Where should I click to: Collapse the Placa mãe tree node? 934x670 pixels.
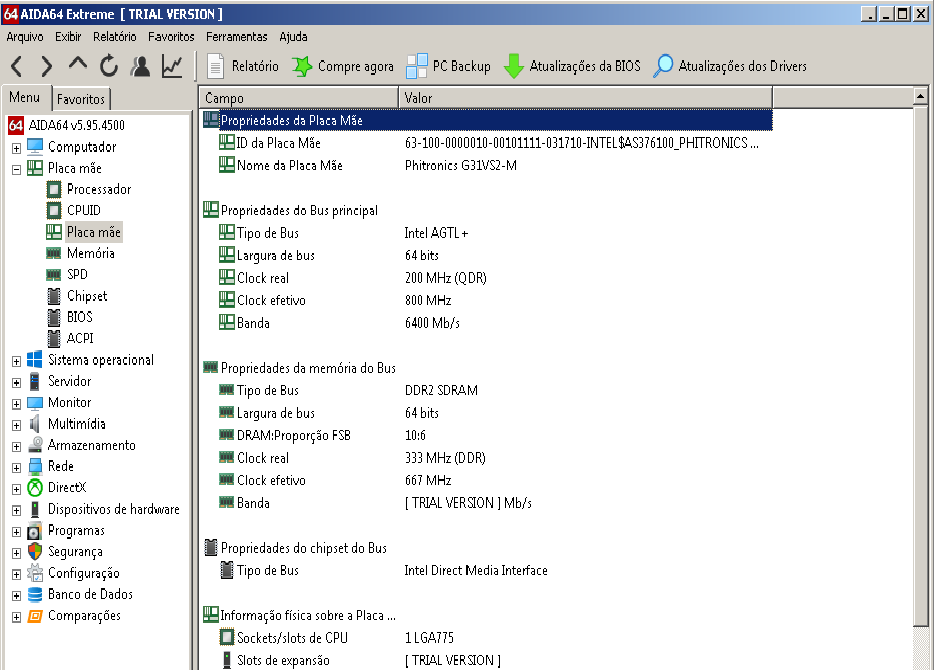click(x=17, y=169)
